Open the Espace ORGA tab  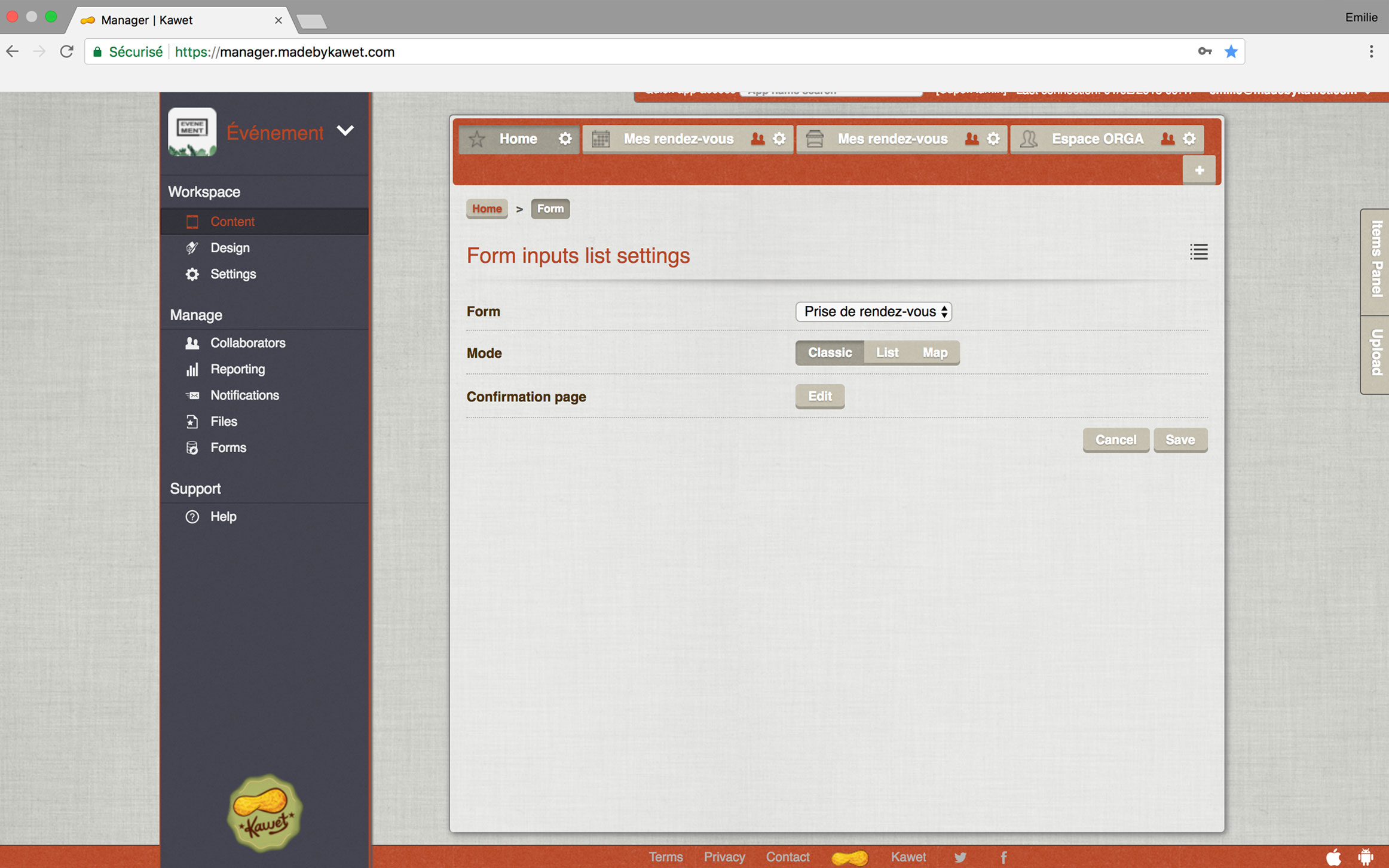coord(1097,139)
